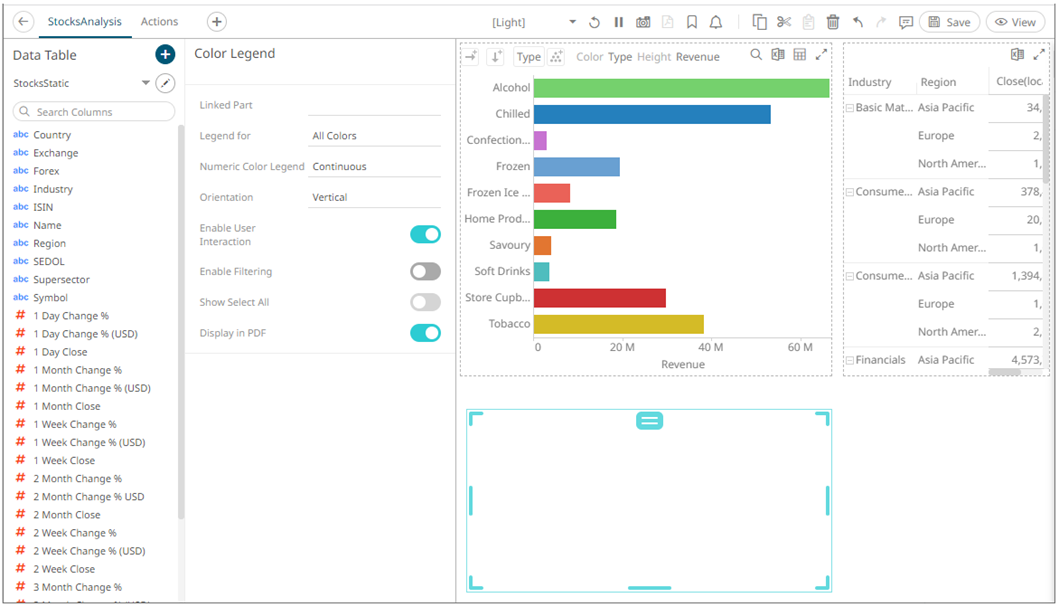Click in the Search Columns field

(x=95, y=112)
